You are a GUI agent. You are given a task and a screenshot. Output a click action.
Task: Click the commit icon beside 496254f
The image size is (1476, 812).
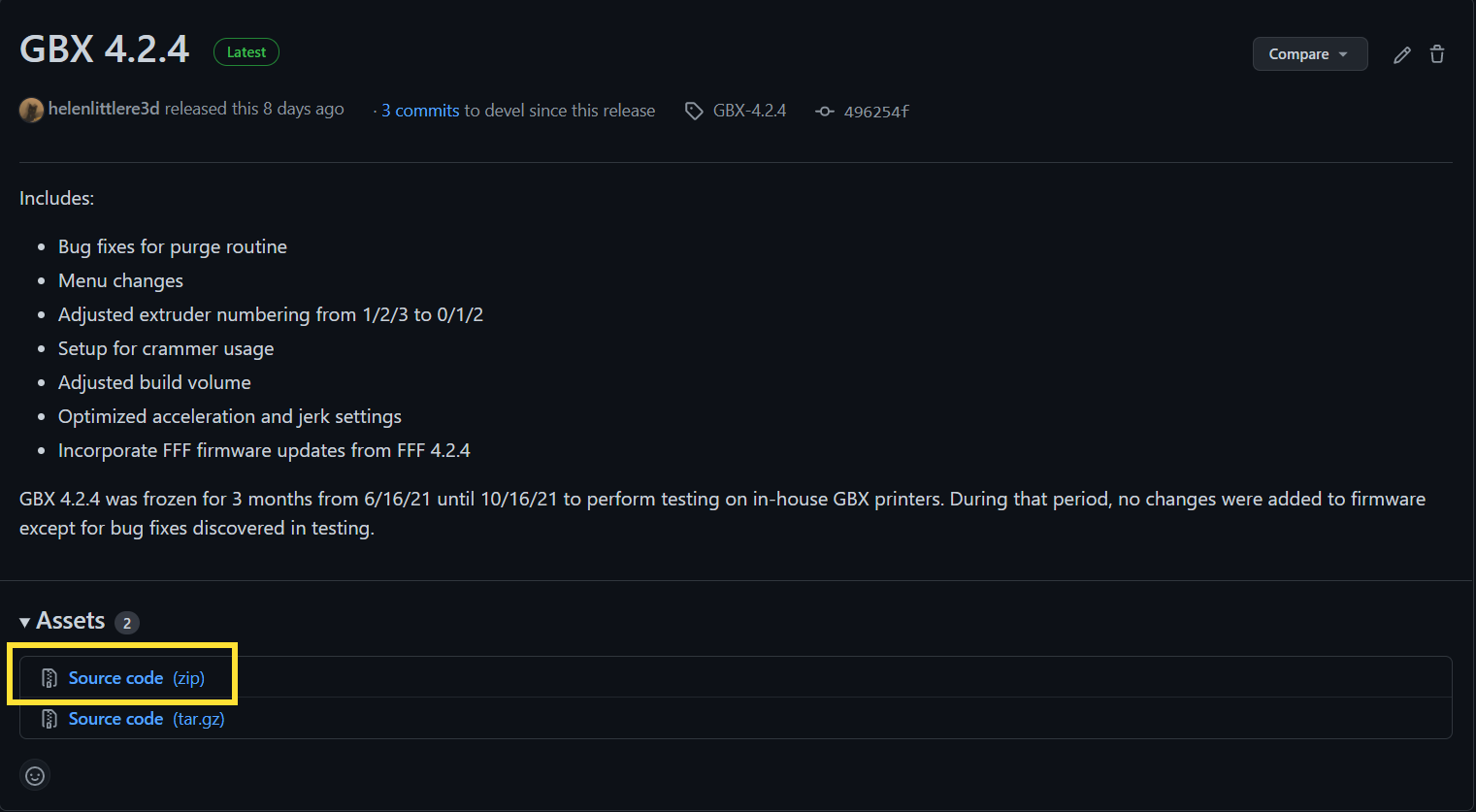825,112
